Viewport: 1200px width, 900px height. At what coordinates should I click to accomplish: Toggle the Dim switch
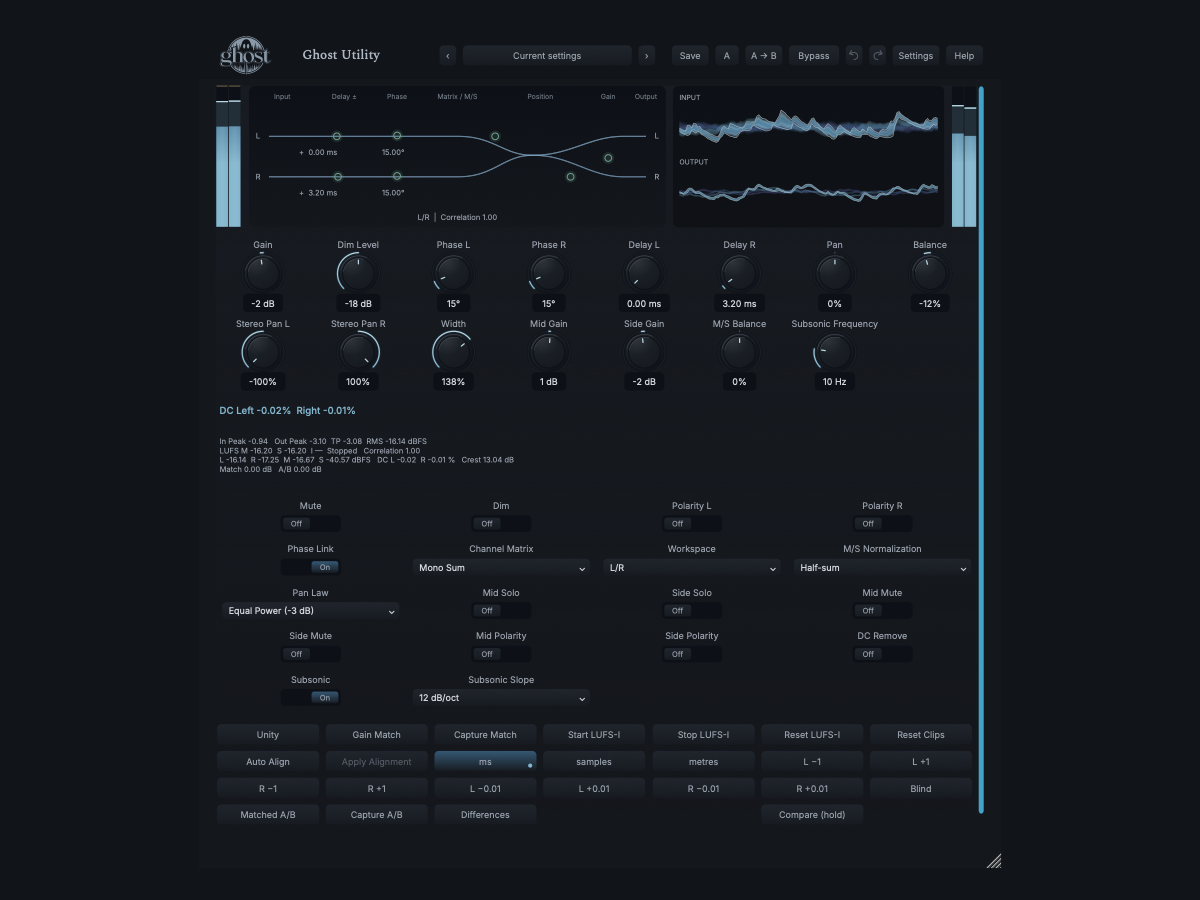tap(501, 523)
